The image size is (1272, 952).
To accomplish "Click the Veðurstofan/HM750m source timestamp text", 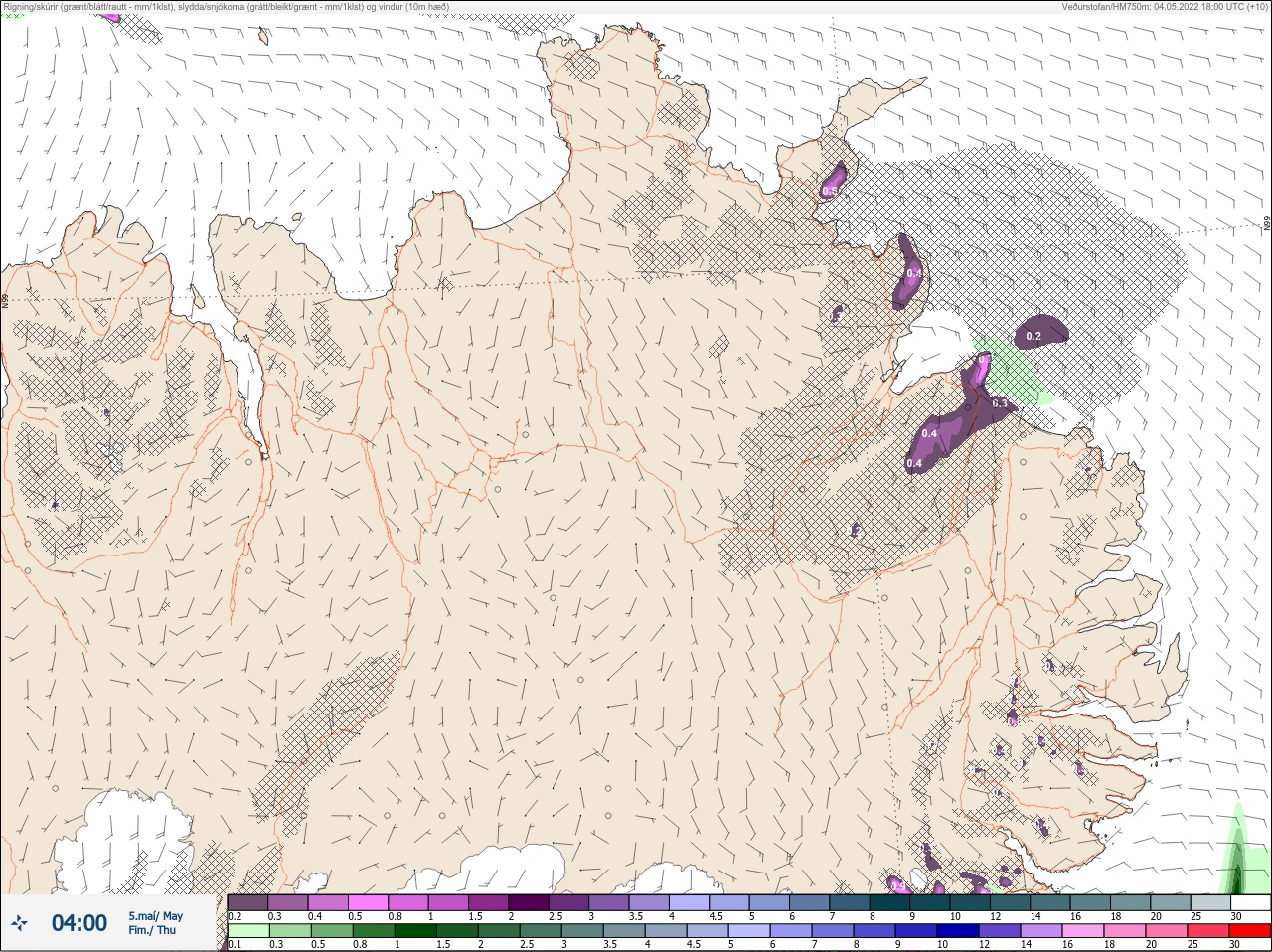I will coord(1165,7).
